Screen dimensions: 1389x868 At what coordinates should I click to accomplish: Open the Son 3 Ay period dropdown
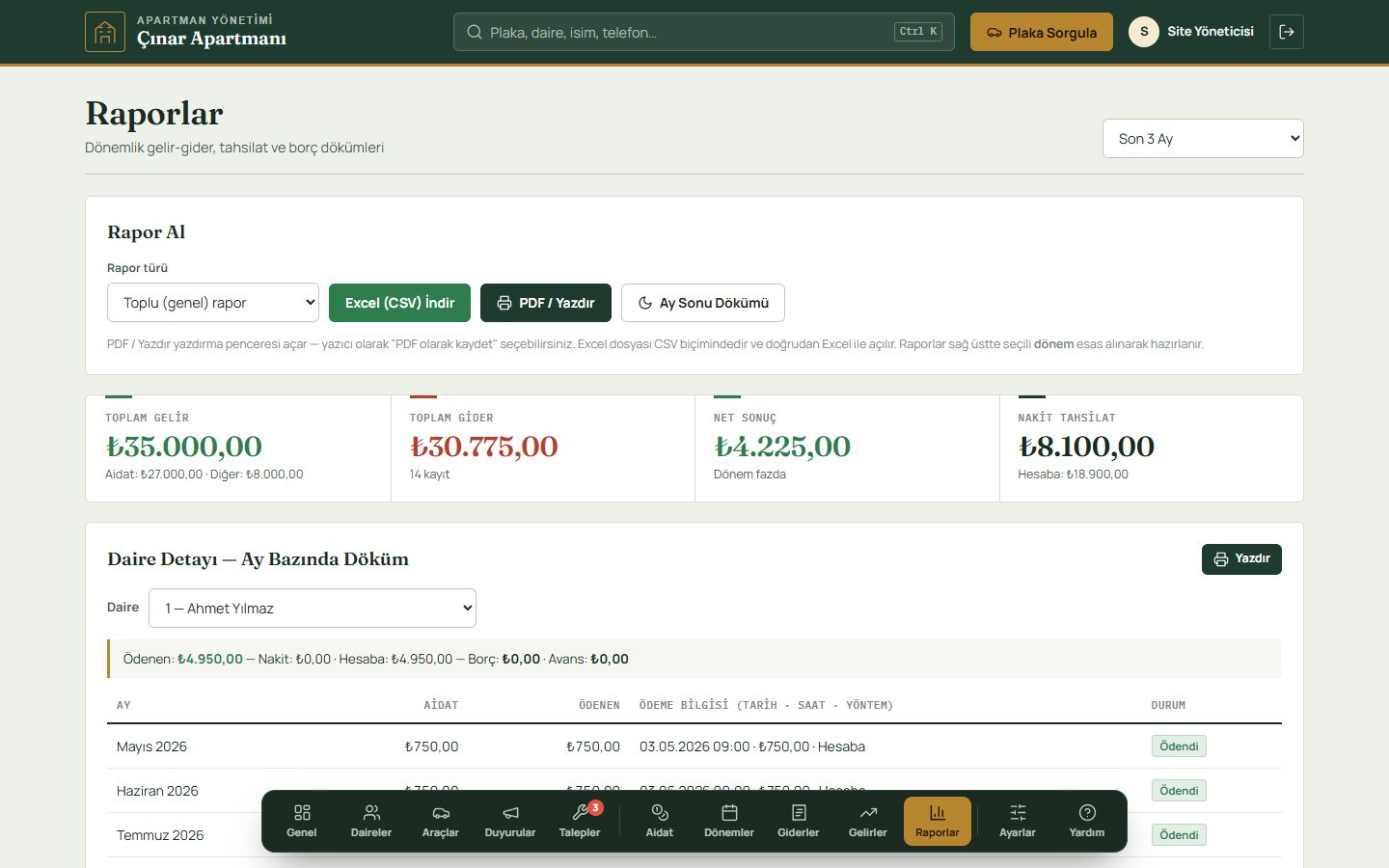coord(1203,139)
